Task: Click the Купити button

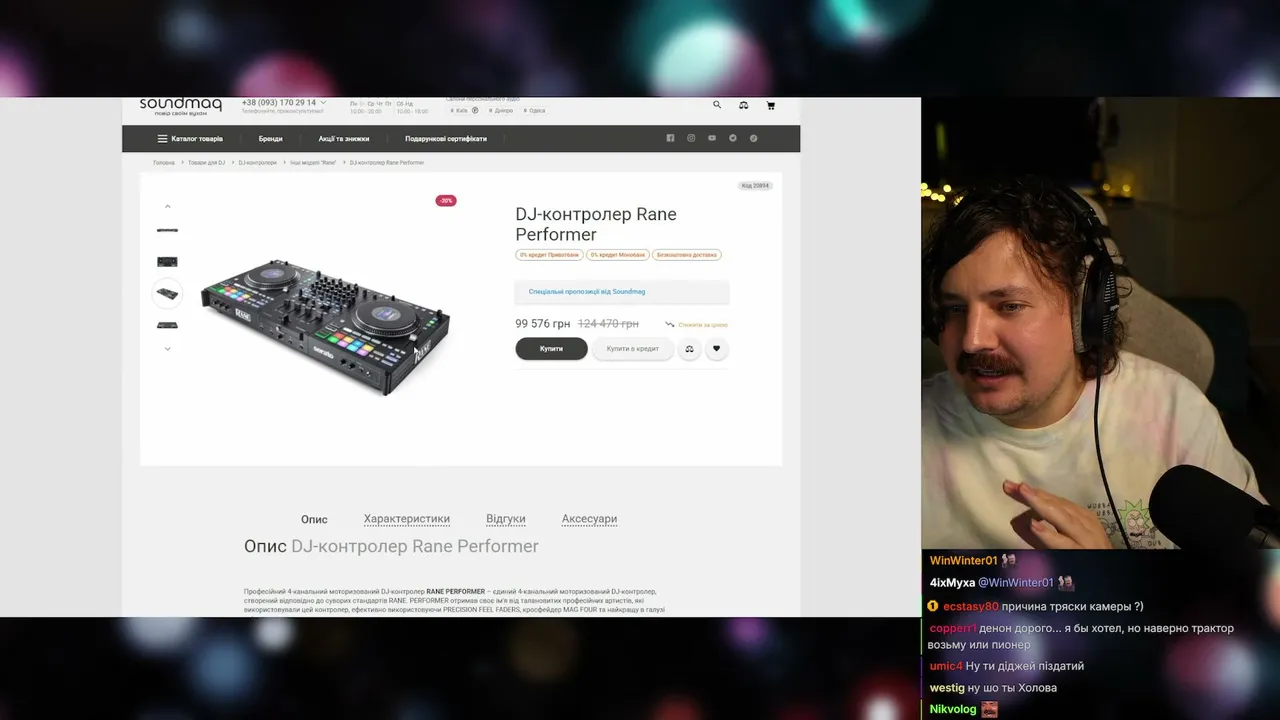Action: [551, 349]
